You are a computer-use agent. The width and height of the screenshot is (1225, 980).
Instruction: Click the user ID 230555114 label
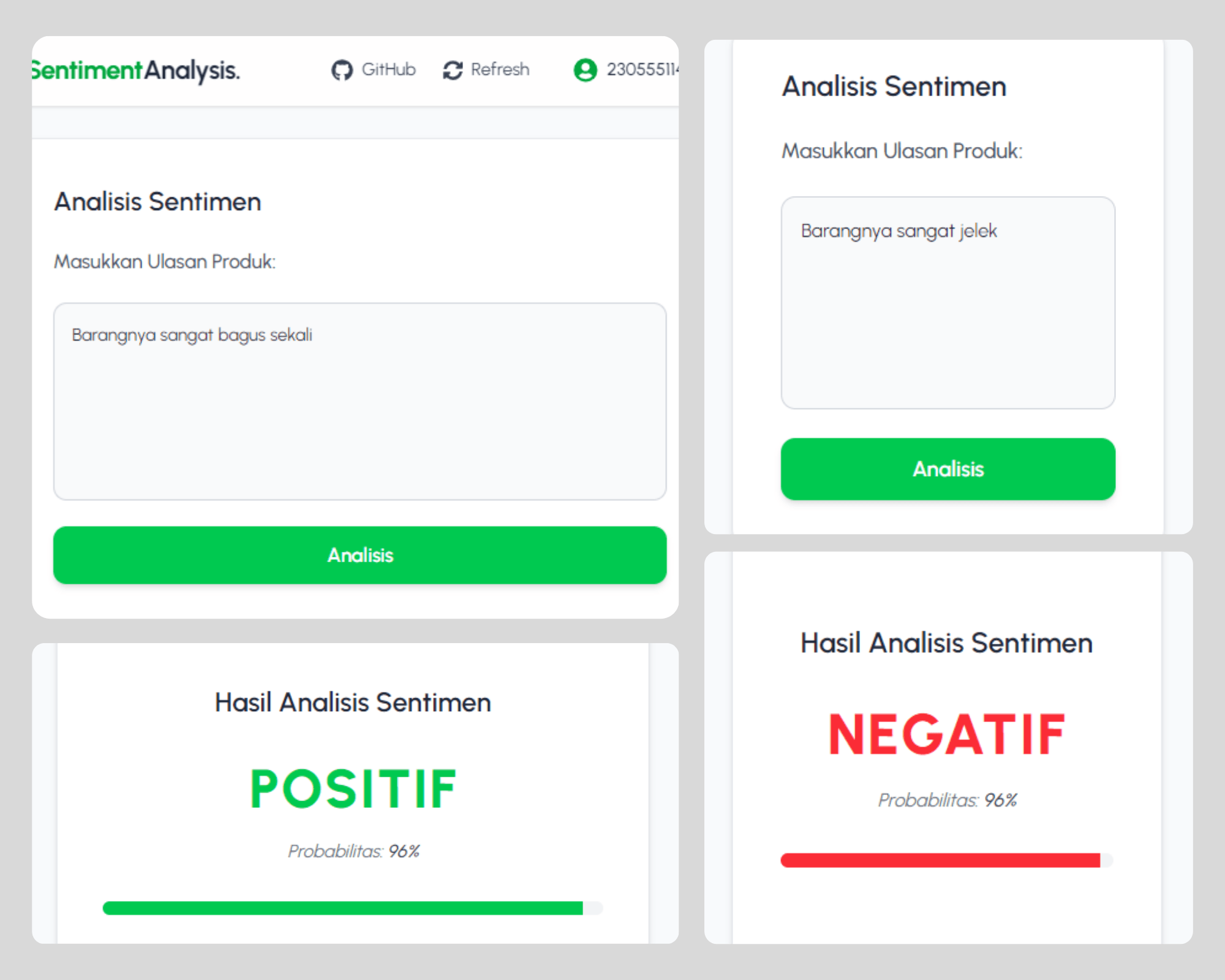[642, 69]
